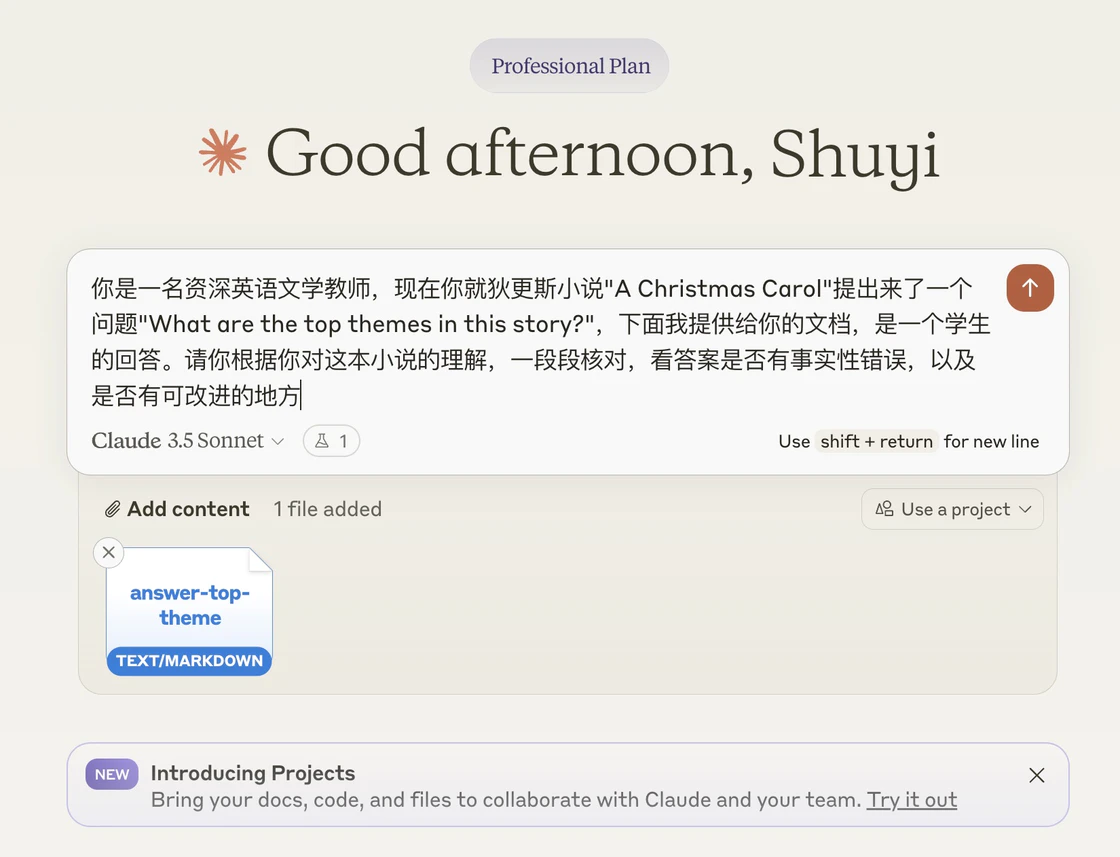Image resolution: width=1120 pixels, height=857 pixels.
Task: Click the shapes icon in Use a project
Action: pos(884,508)
